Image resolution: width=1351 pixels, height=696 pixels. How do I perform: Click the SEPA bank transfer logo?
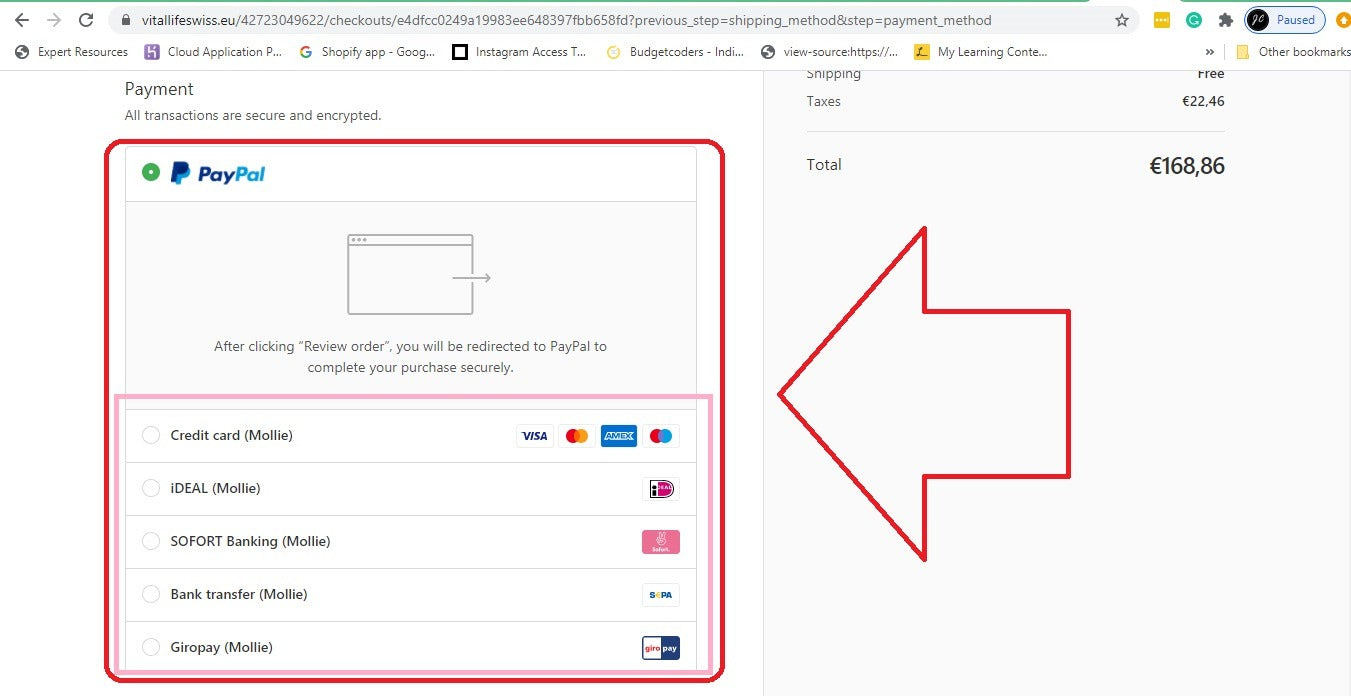(x=661, y=595)
